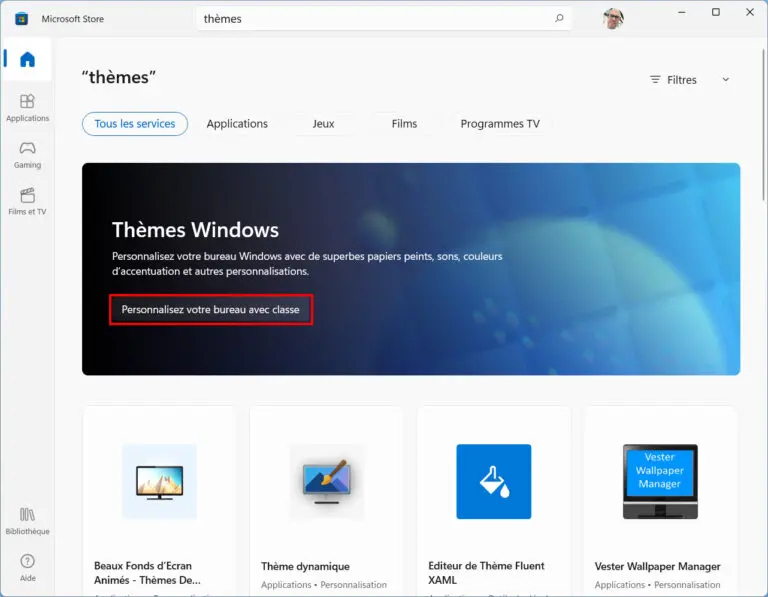The height and width of the screenshot is (597, 768).
Task: Click the Filtres lines icon
Action: click(x=655, y=79)
